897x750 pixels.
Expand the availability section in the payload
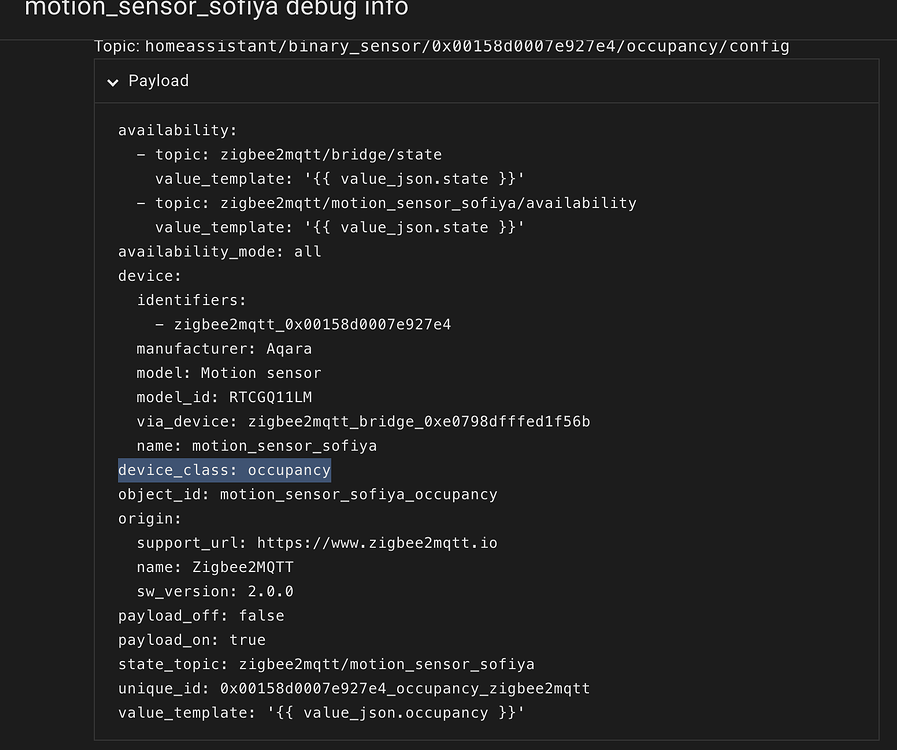click(177, 130)
